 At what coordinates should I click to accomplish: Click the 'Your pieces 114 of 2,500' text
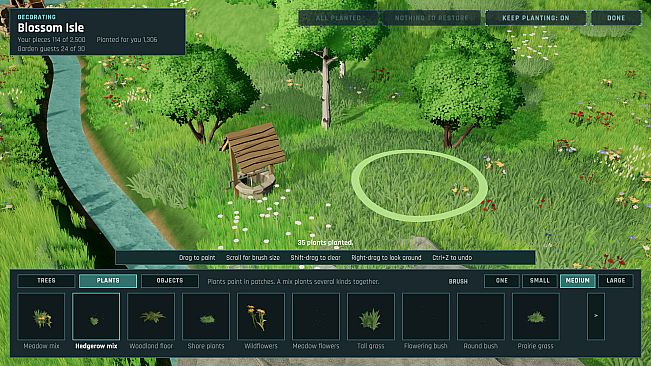51,40
